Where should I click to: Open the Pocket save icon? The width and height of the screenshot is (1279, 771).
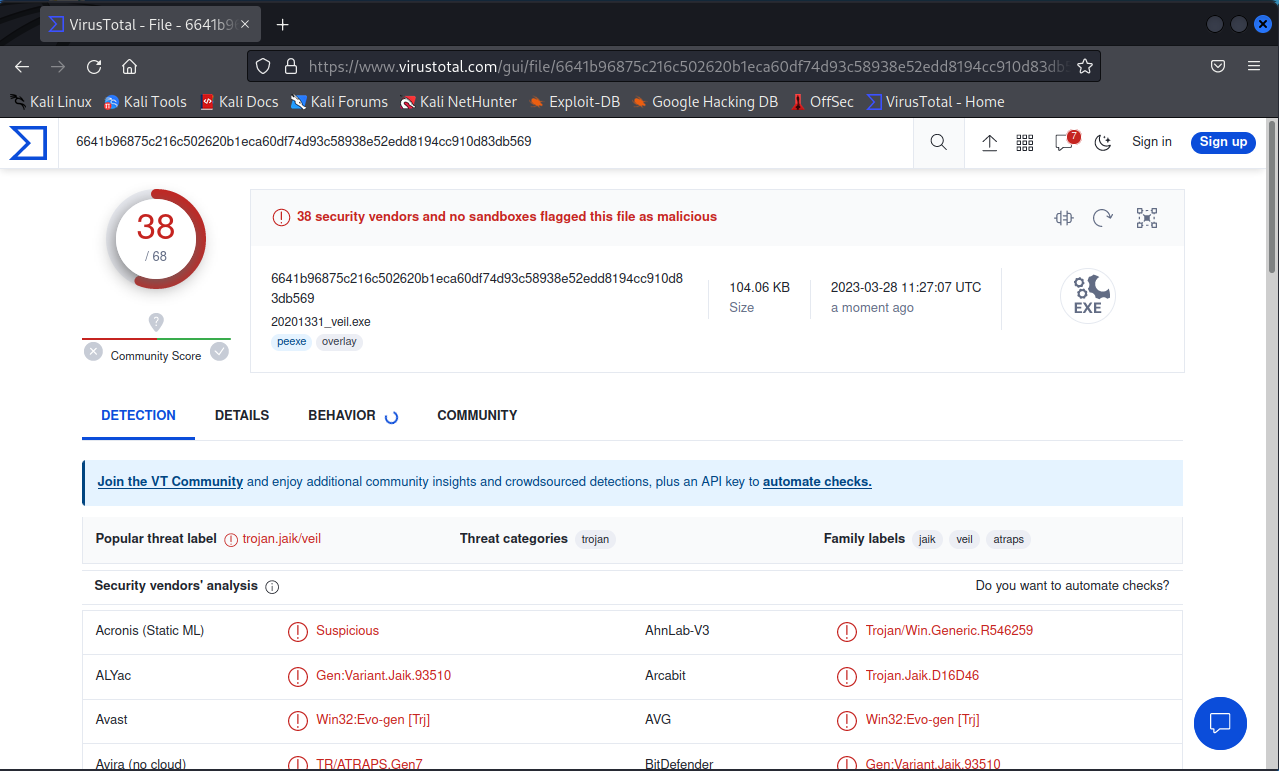click(x=1218, y=66)
